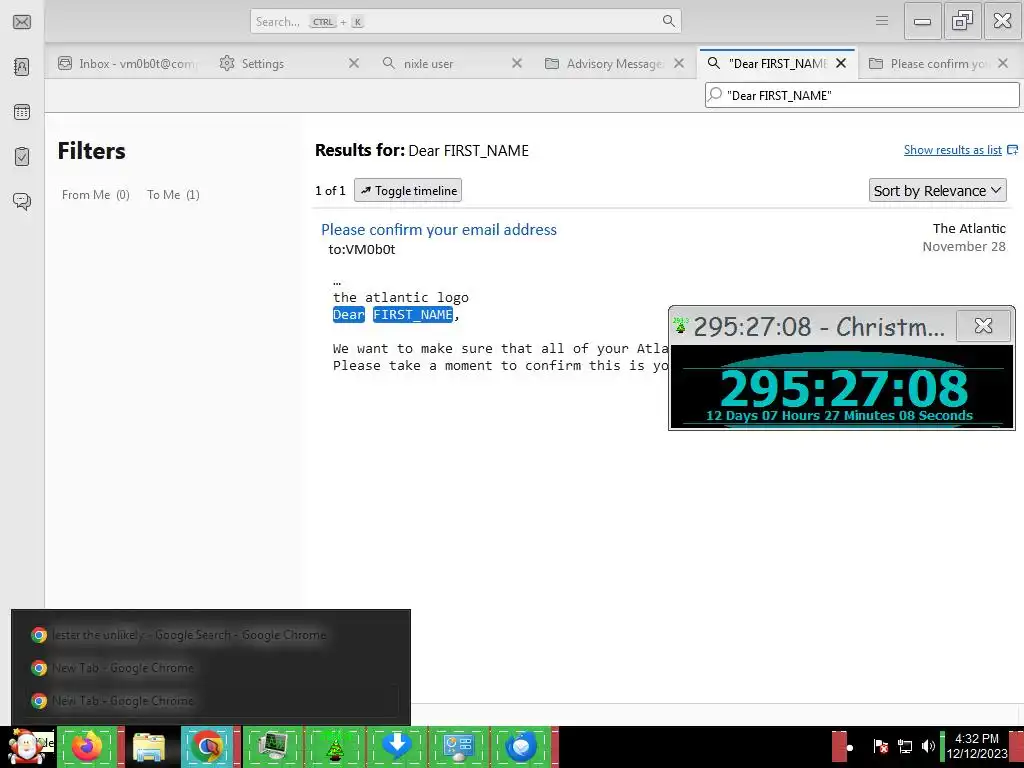
Task: Select lester the unlikely Google Search Chrome window
Action: 210,635
